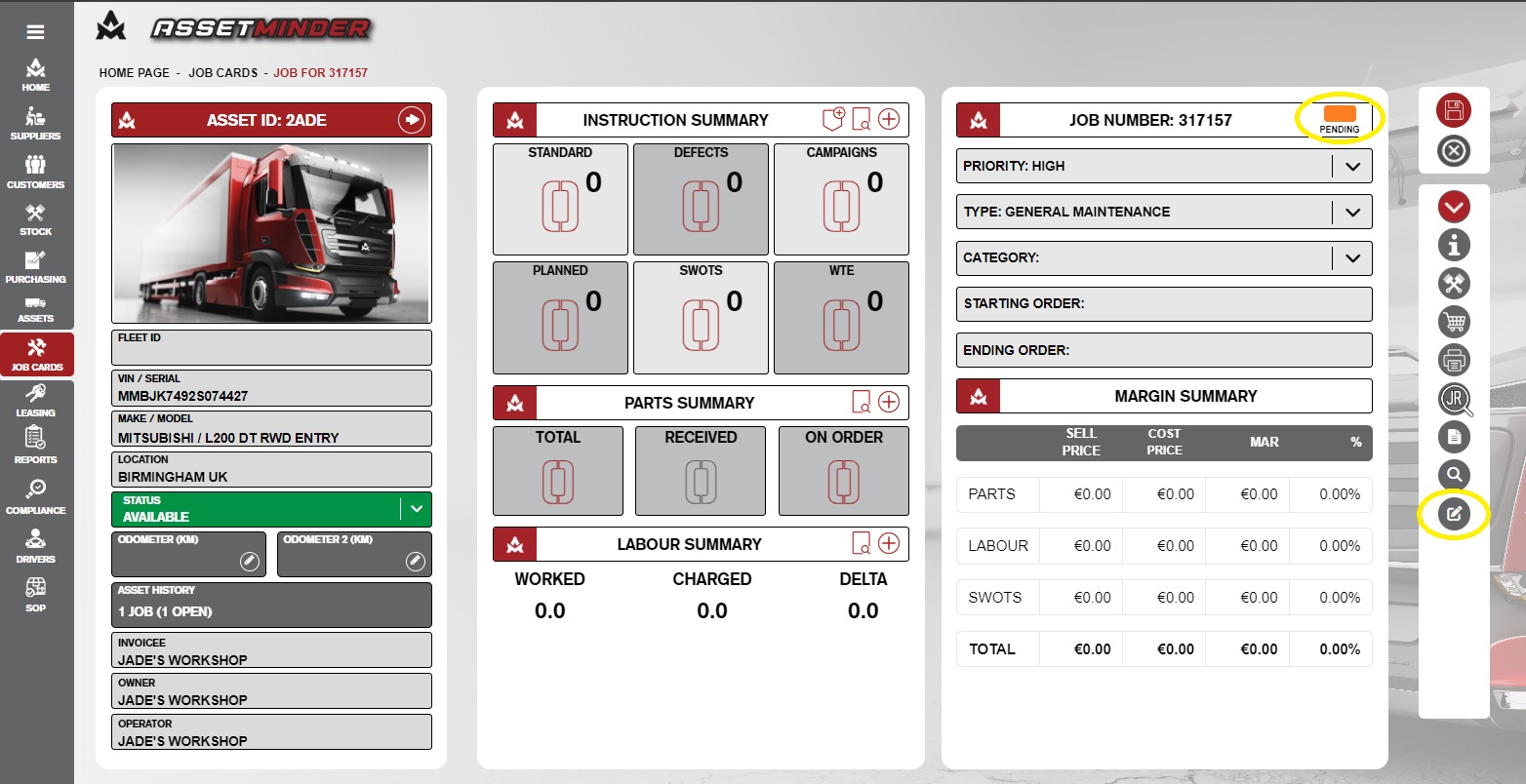Click the shopping cart icon

[x=1454, y=322]
